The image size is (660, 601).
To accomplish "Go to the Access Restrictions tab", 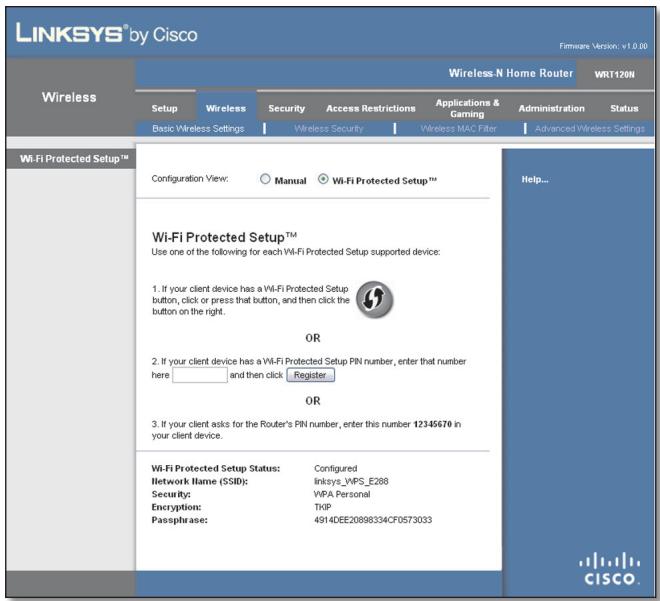I will point(371,108).
